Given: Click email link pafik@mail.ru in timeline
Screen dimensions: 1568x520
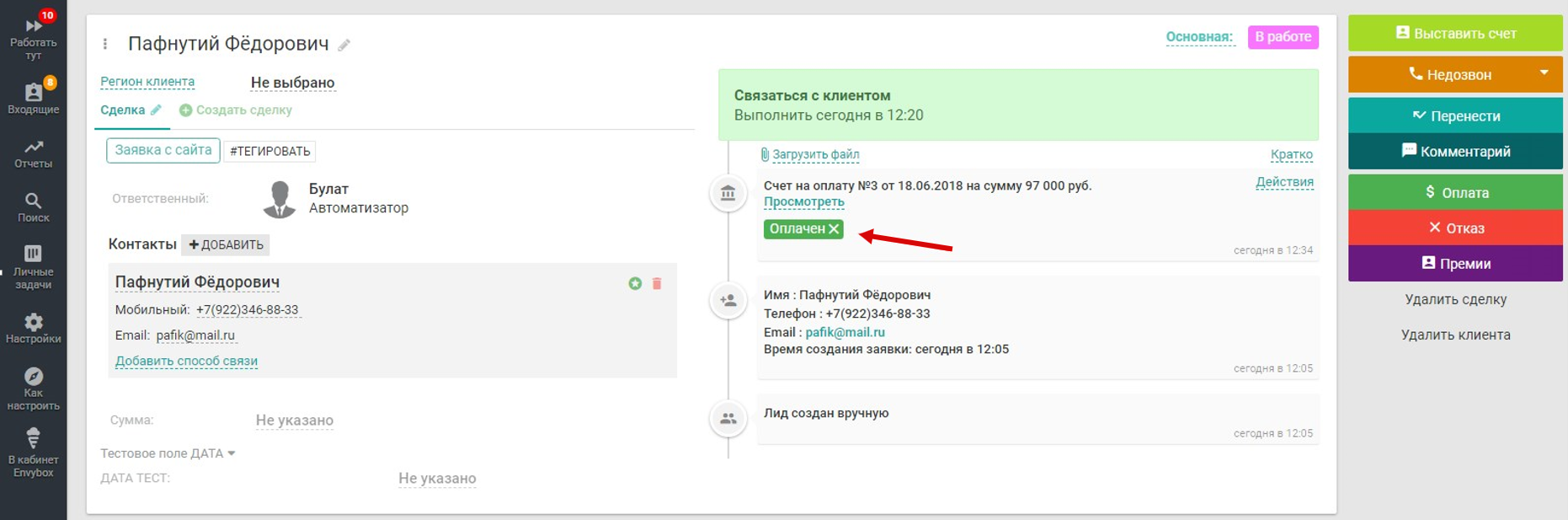Looking at the screenshot, I should coord(845,332).
